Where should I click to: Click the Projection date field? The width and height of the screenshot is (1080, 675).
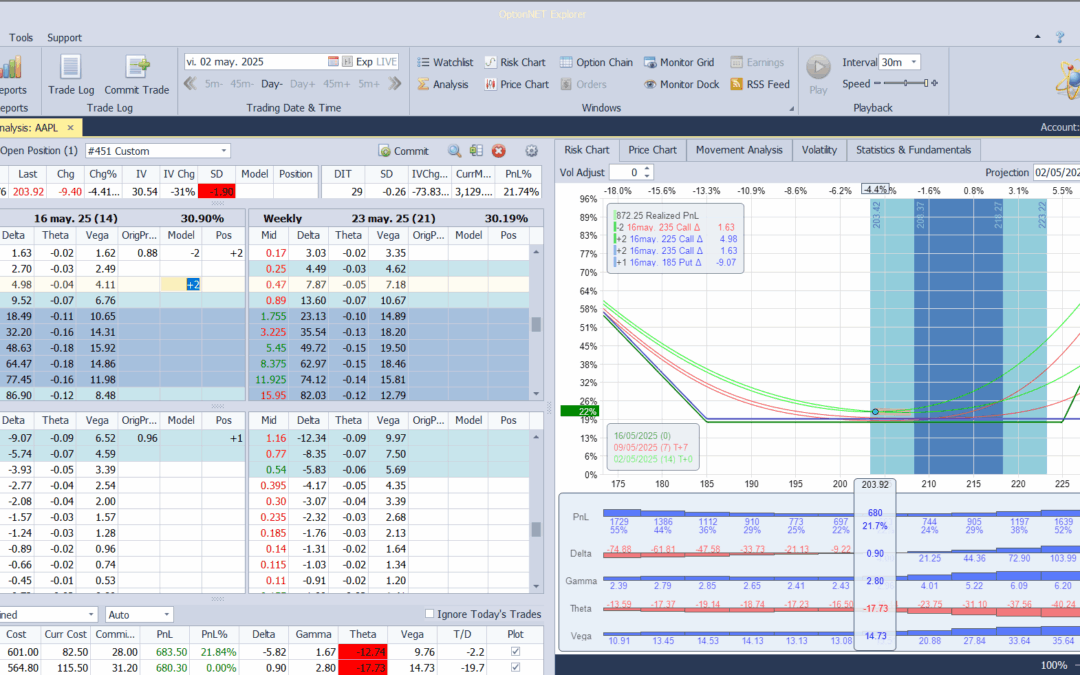[1056, 172]
